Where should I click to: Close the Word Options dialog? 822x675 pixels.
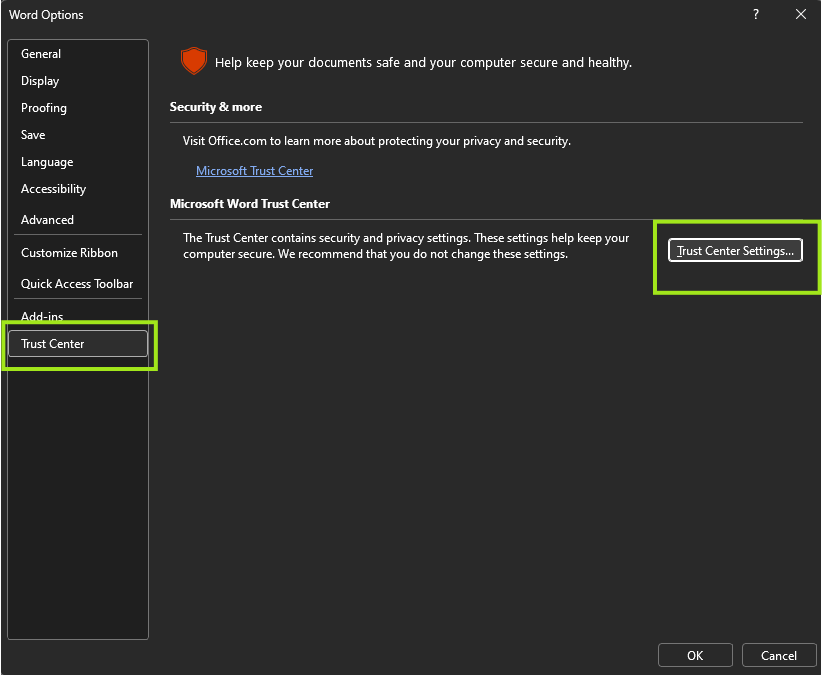point(800,14)
